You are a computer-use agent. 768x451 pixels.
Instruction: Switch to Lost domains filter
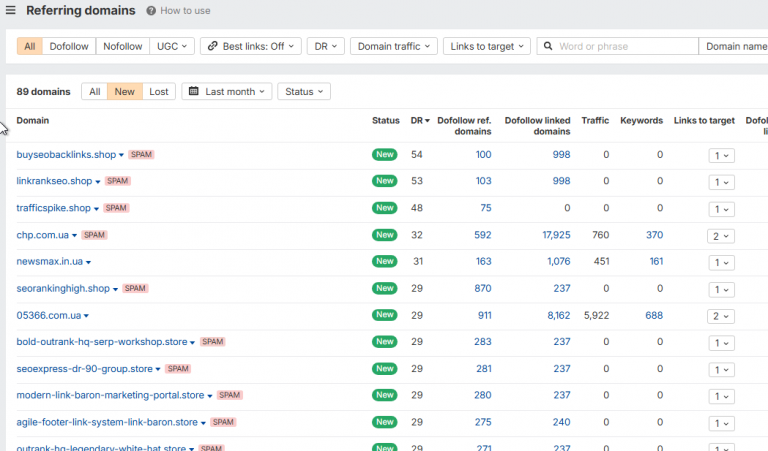click(159, 92)
